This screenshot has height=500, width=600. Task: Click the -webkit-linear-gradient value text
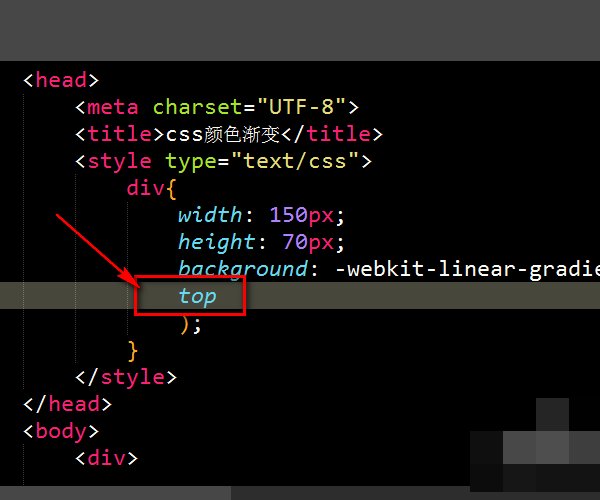pyautogui.click(x=467, y=269)
